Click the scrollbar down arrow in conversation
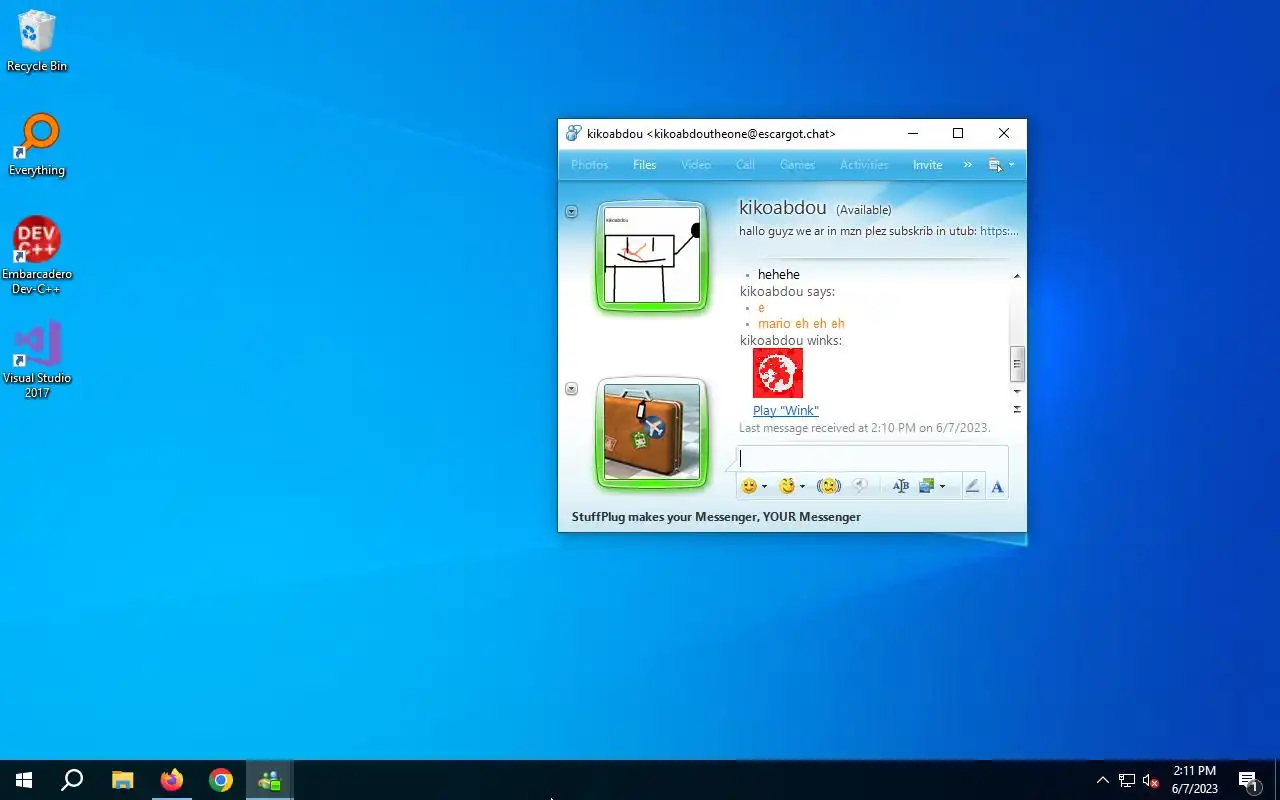1280x800 pixels. [x=1017, y=391]
